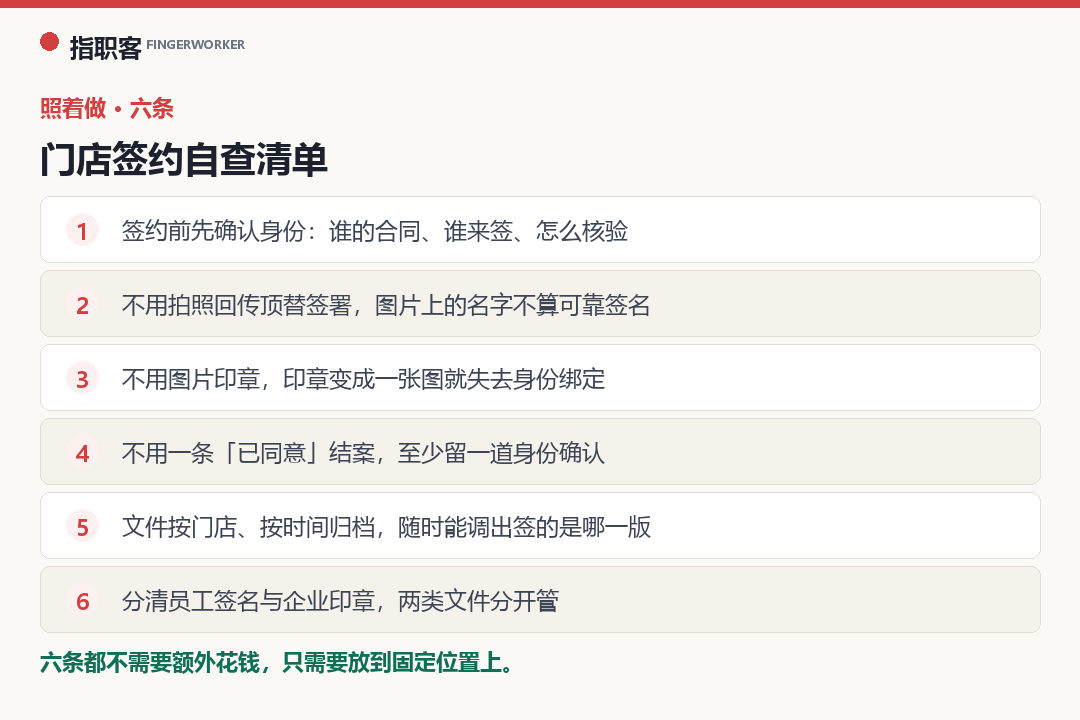Click the number 5 badge in the list

(83, 526)
